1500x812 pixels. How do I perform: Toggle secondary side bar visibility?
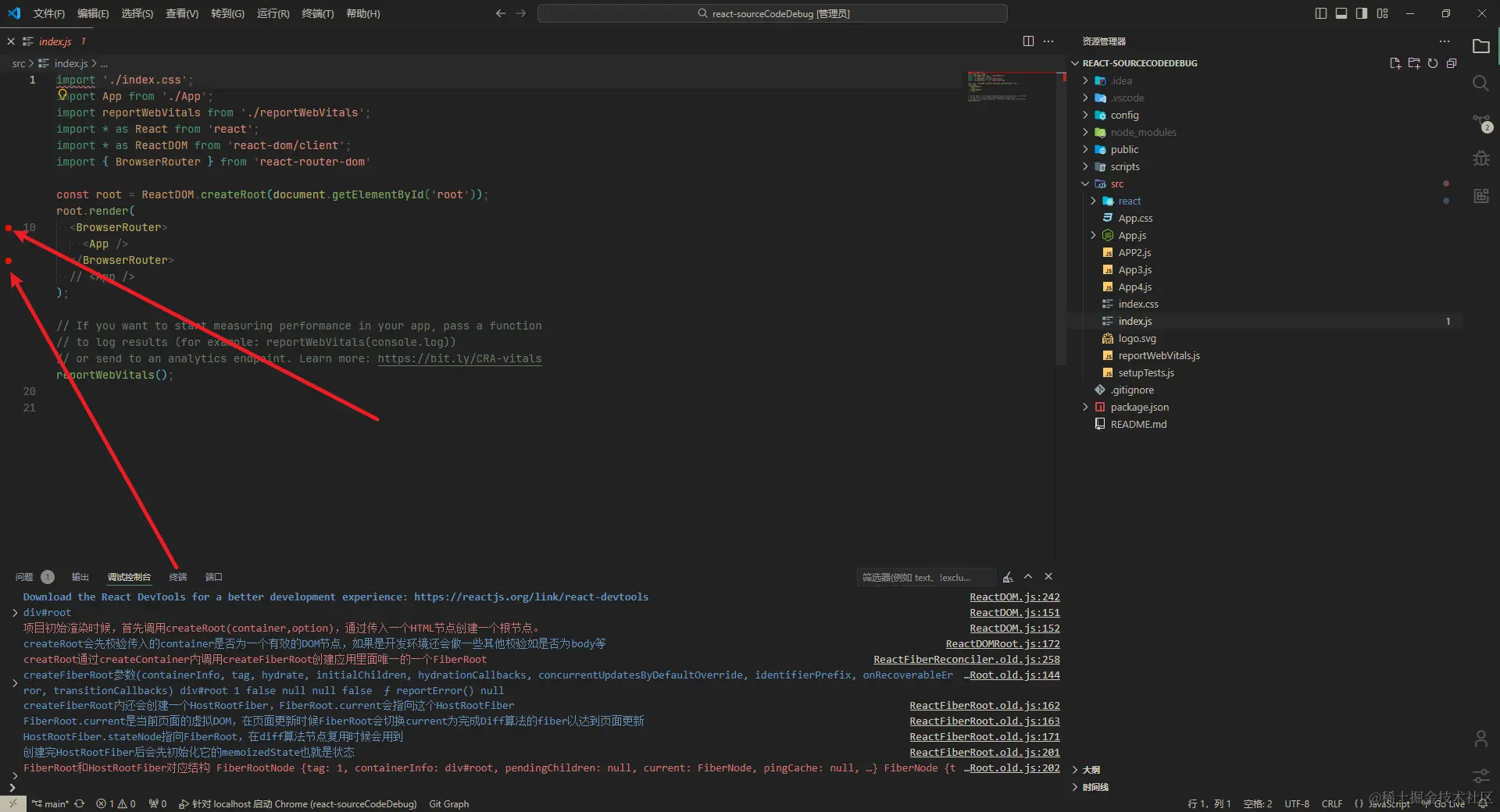(x=1362, y=13)
